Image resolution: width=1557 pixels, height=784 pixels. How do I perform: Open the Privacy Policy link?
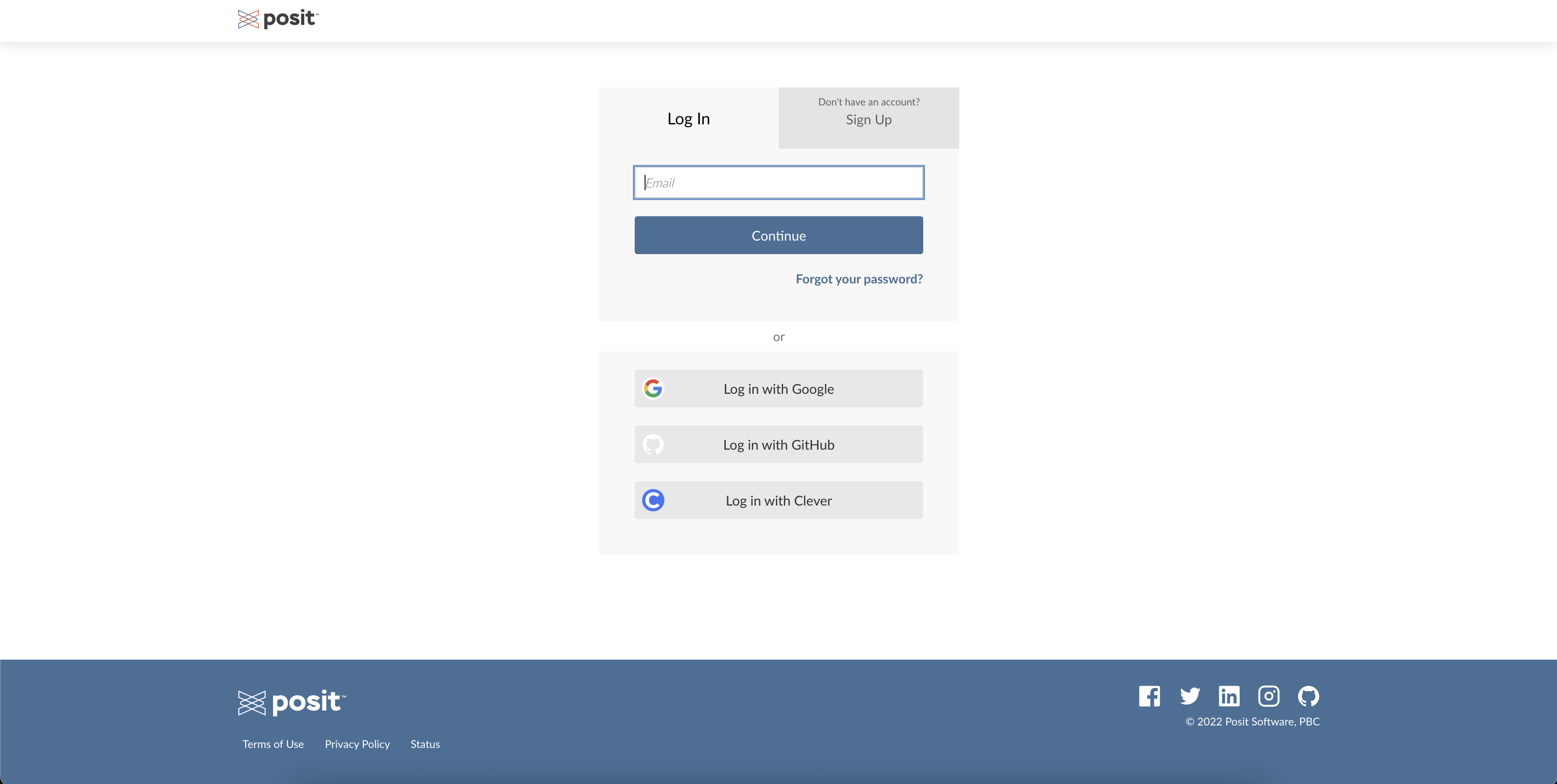357,744
